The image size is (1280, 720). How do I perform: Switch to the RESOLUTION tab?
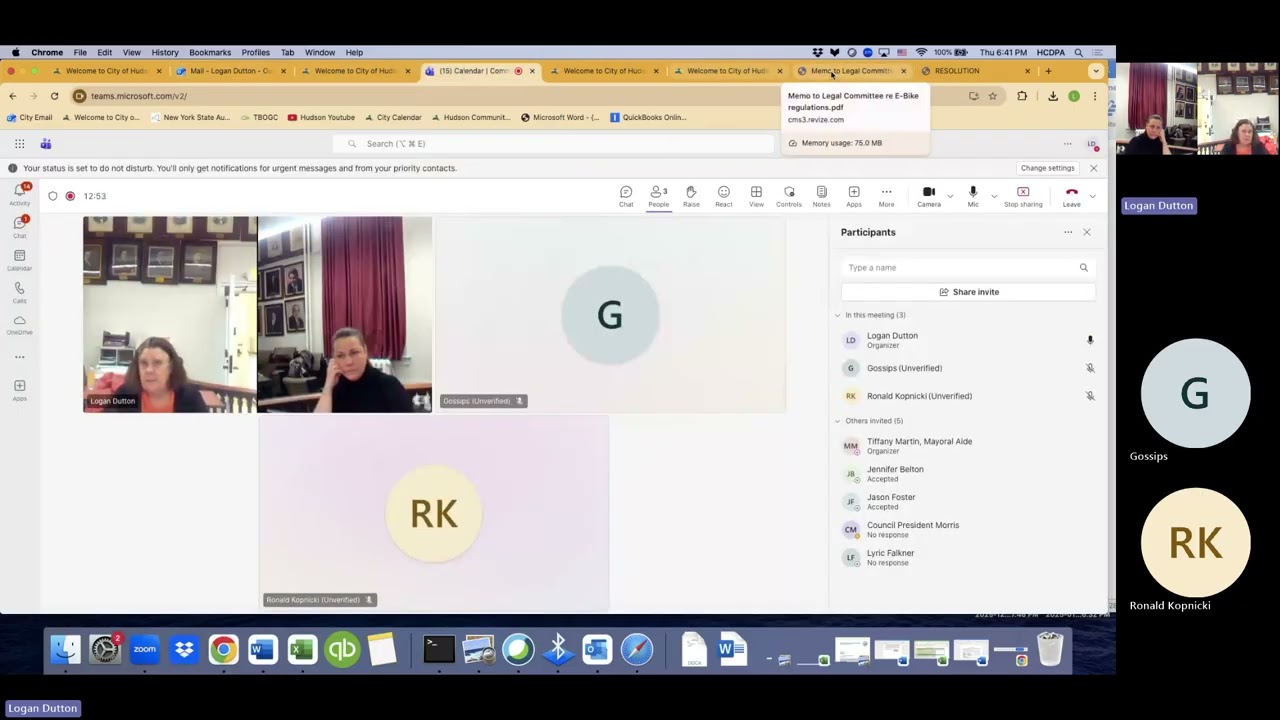(x=975, y=71)
